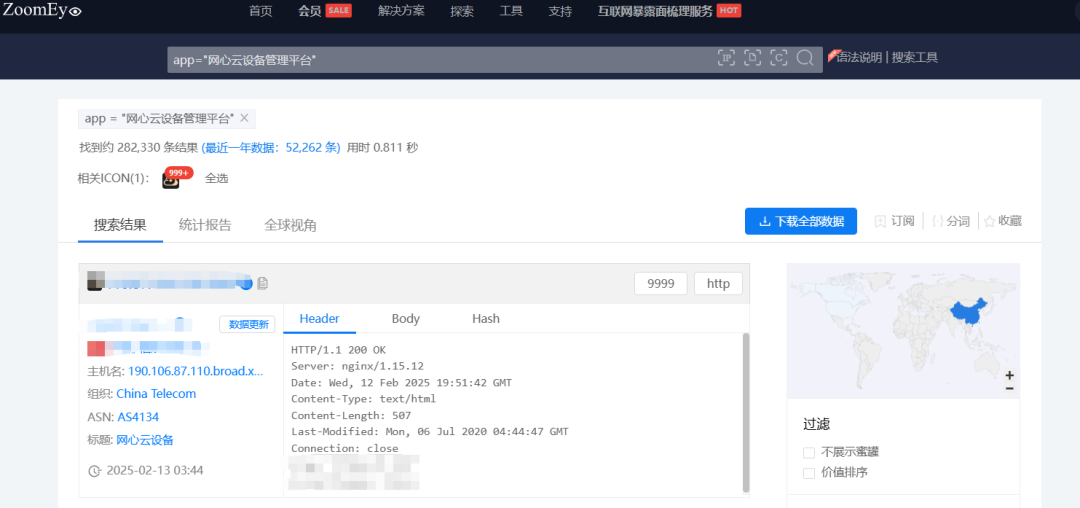The height and width of the screenshot is (508, 1080).
Task: Open 首页 in top navigation
Action: click(x=260, y=11)
